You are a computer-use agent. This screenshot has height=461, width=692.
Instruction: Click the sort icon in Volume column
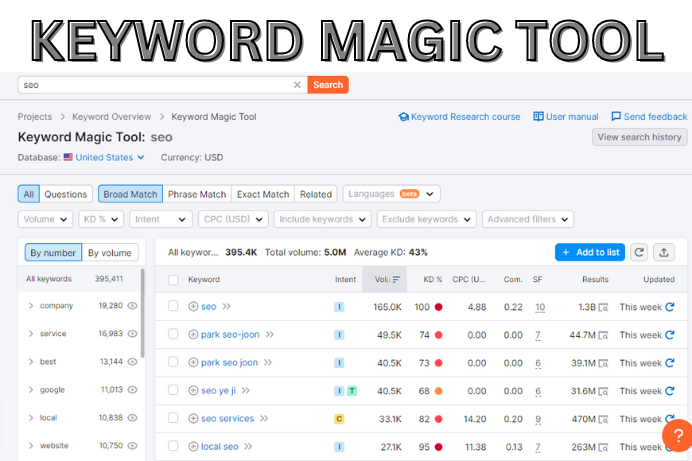[397, 280]
